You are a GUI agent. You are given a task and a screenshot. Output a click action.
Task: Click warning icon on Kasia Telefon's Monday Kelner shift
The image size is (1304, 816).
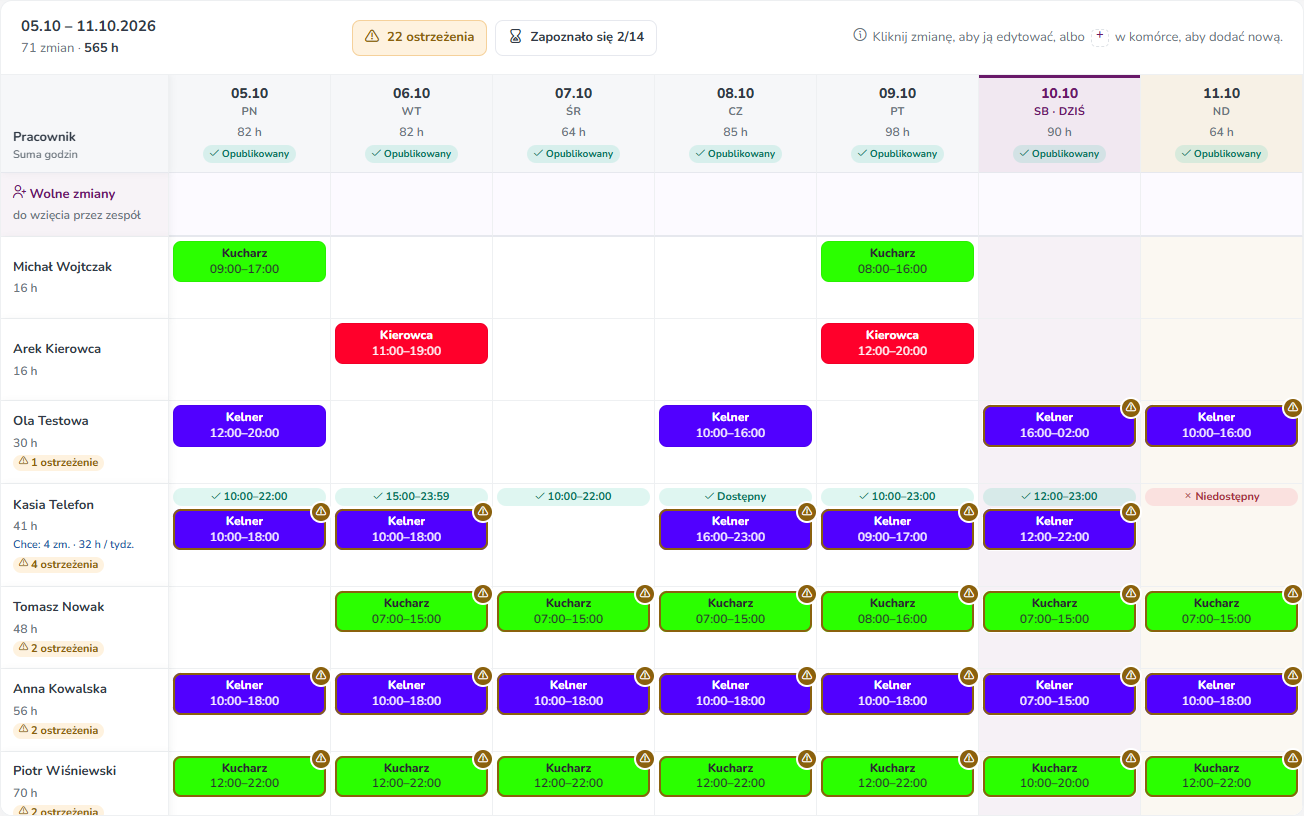(321, 511)
